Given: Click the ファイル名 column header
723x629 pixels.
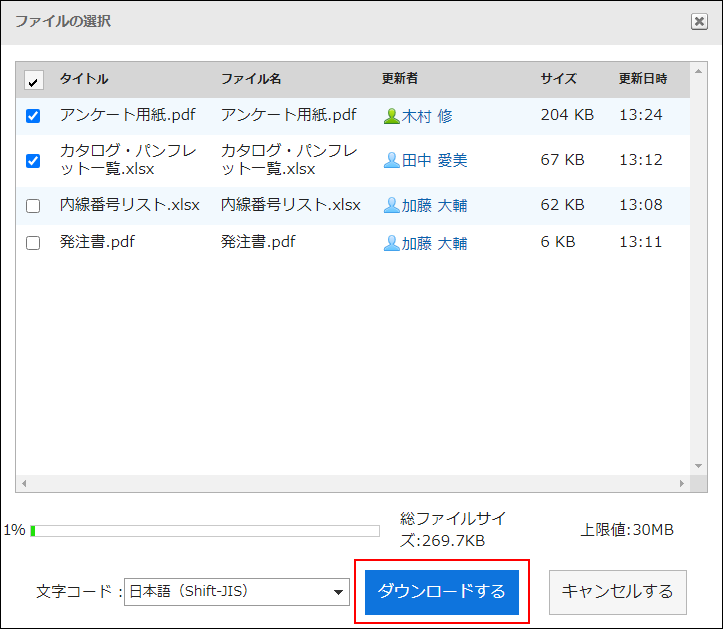Looking at the screenshot, I should [x=251, y=79].
